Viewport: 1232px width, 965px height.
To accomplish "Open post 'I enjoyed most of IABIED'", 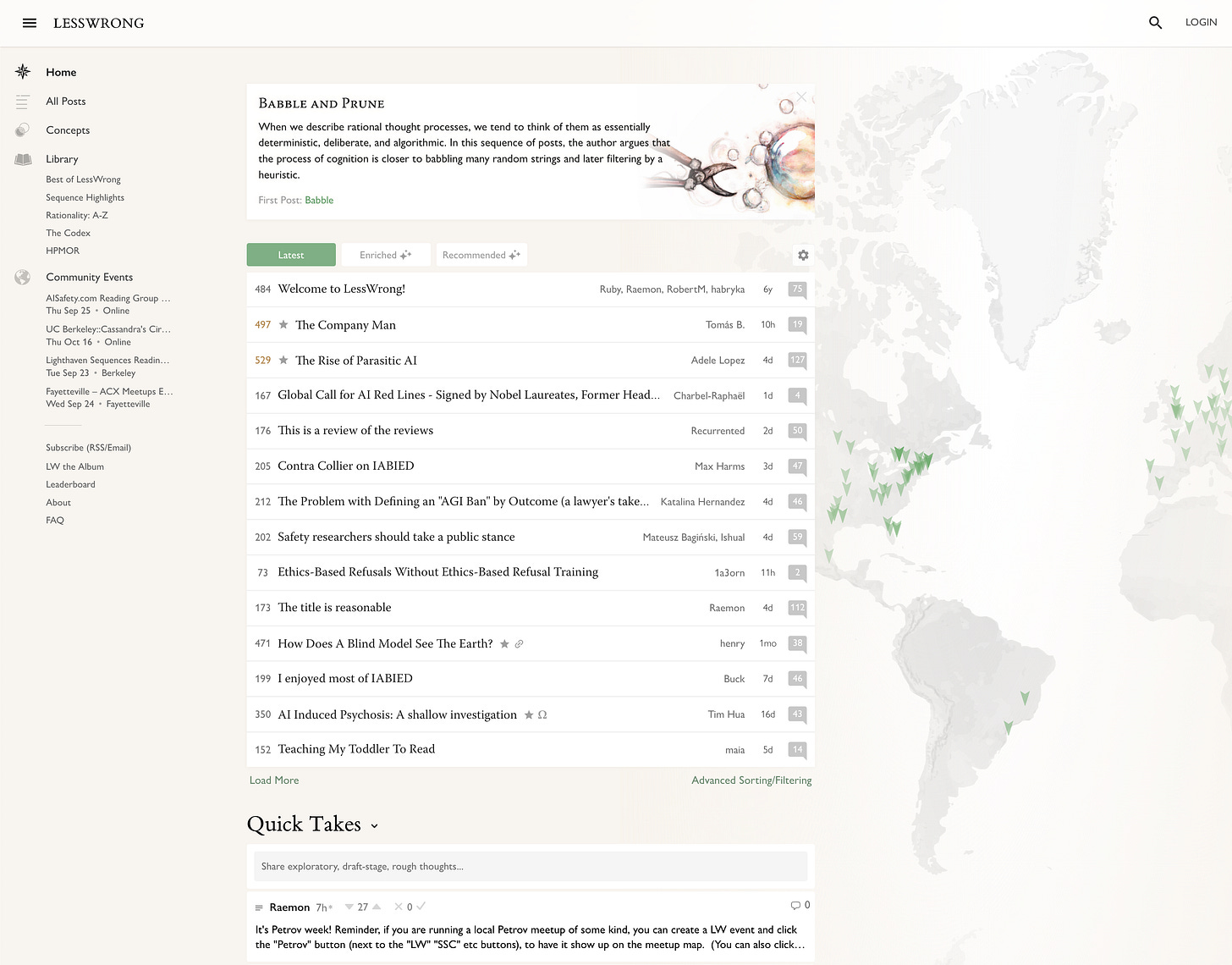I will point(345,679).
